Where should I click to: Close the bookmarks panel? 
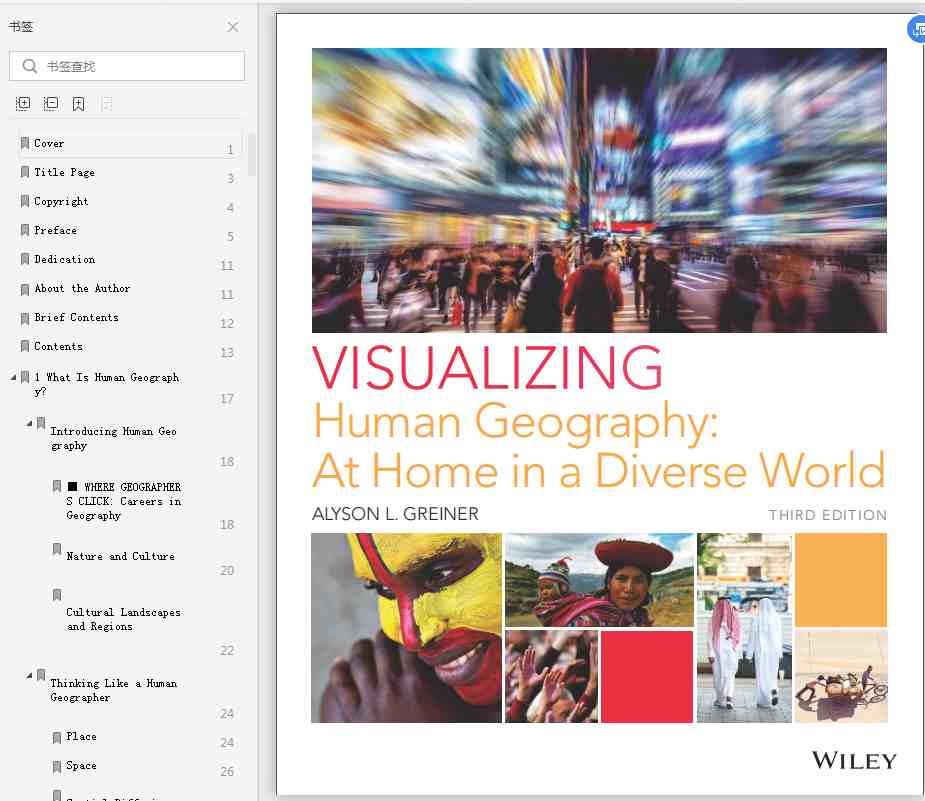(x=233, y=27)
